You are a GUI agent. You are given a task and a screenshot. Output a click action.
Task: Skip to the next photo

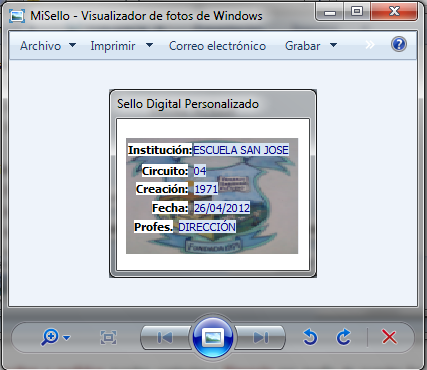(x=260, y=338)
